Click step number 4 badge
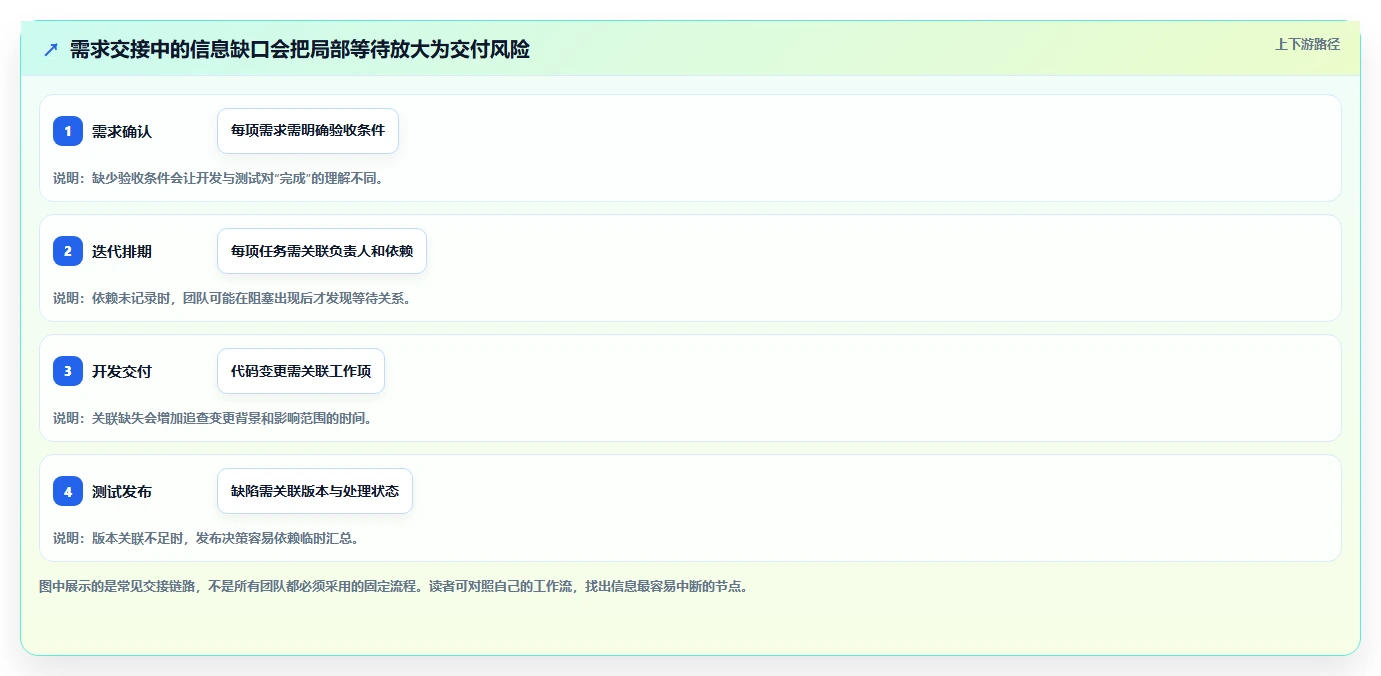This screenshot has width=1381, height=676. 68,491
